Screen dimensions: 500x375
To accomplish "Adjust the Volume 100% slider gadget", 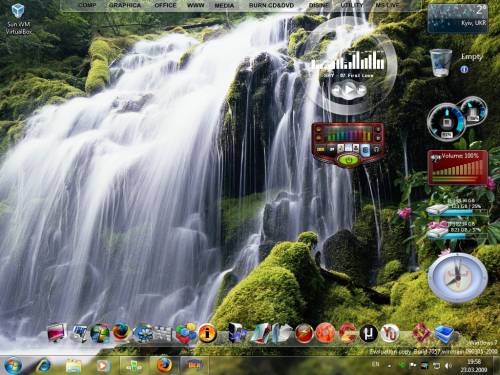I will click(x=458, y=167).
